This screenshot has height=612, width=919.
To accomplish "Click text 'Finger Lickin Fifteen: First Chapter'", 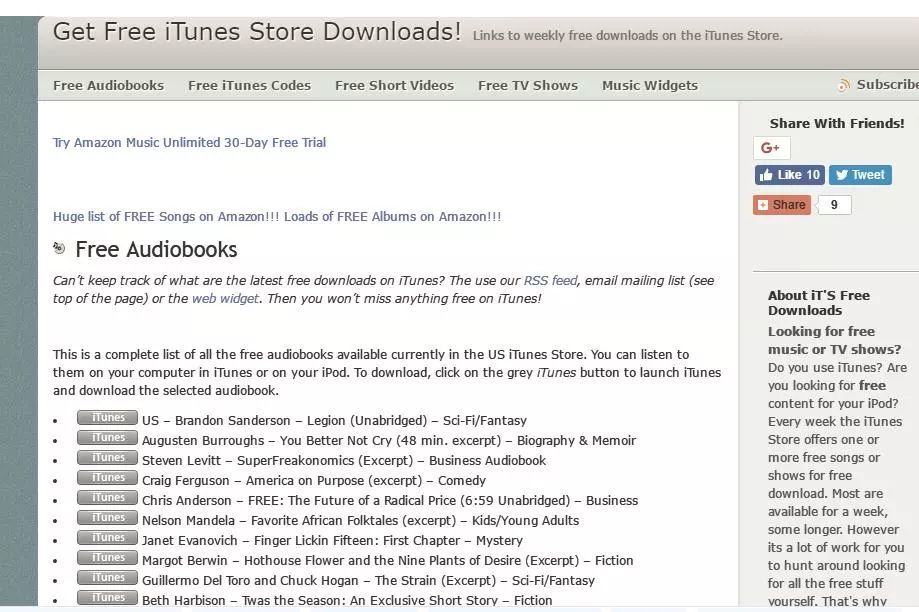I will (357, 540).
